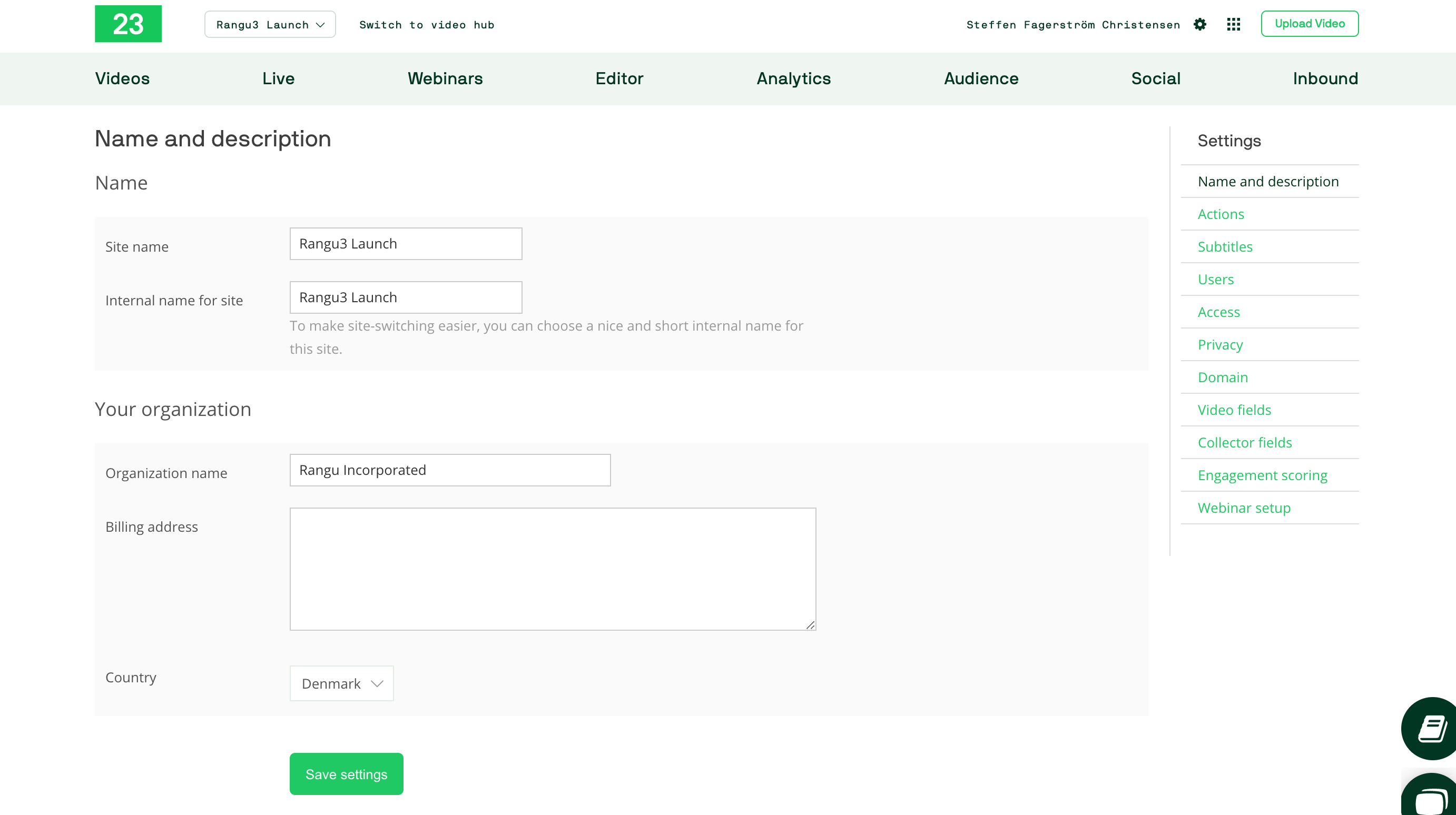The height and width of the screenshot is (815, 1456).
Task: Go to Privacy settings
Action: click(1221, 345)
